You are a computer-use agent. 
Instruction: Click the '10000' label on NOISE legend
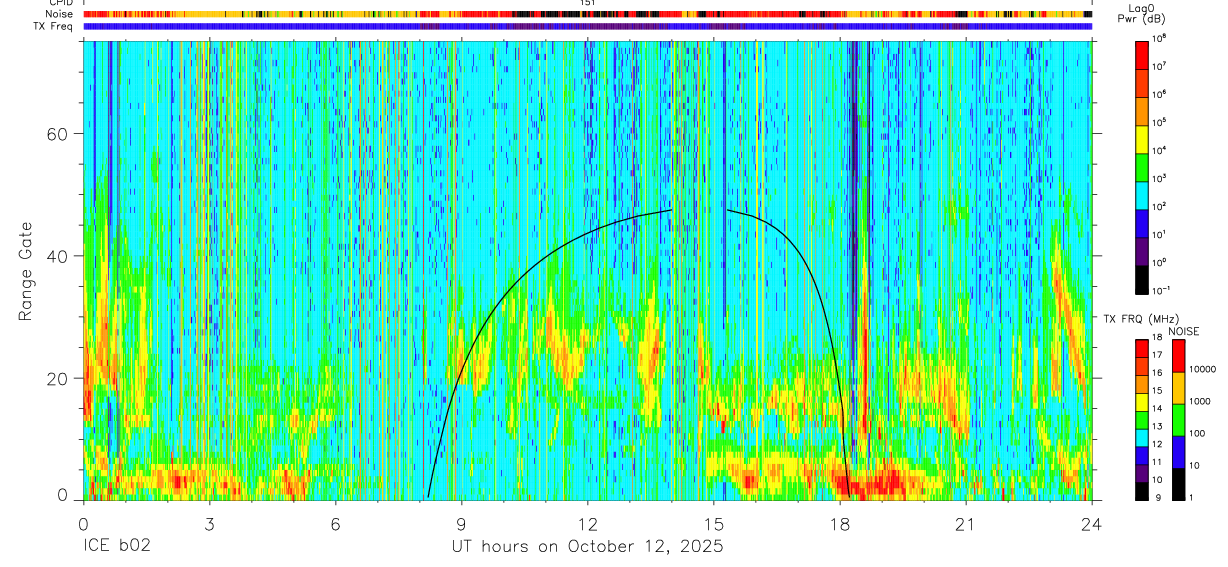click(x=1204, y=370)
